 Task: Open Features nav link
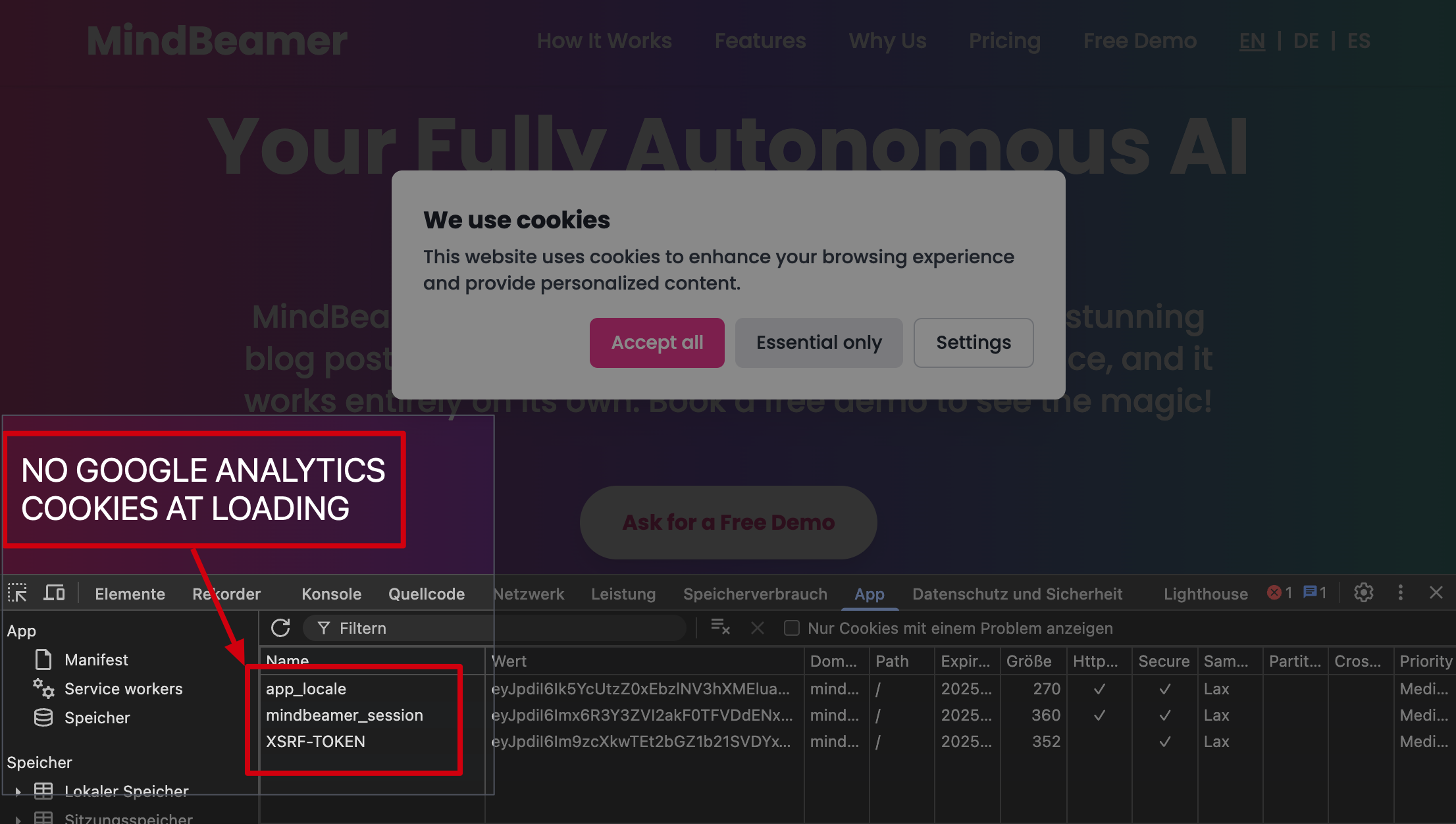[760, 41]
